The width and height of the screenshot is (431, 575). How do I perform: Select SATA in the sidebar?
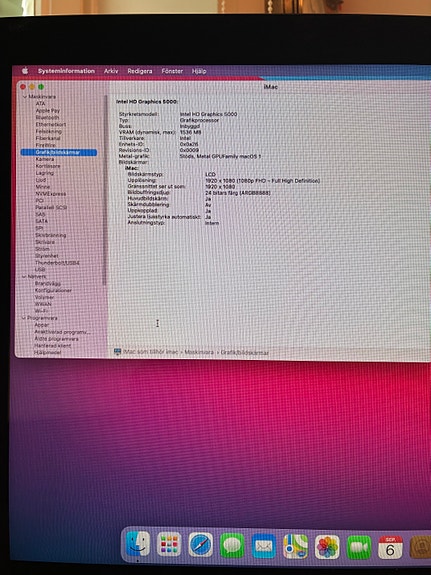coord(41,221)
